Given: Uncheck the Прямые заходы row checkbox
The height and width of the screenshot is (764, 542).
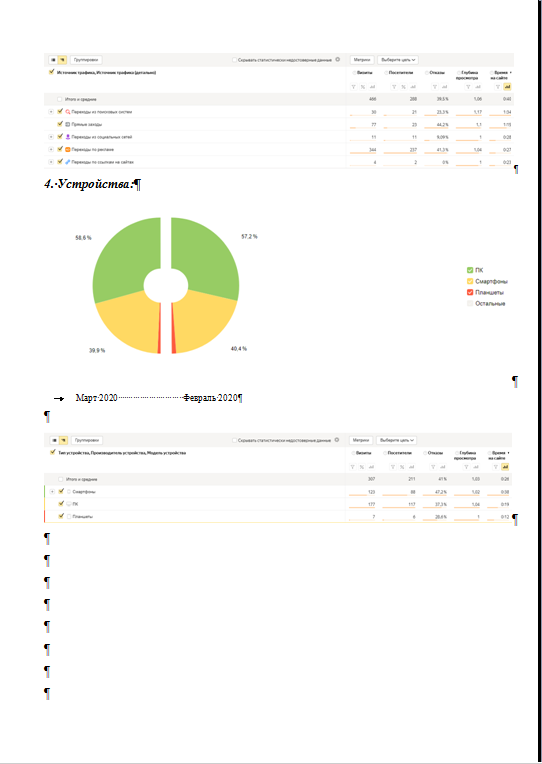Looking at the screenshot, I should coord(60,124).
